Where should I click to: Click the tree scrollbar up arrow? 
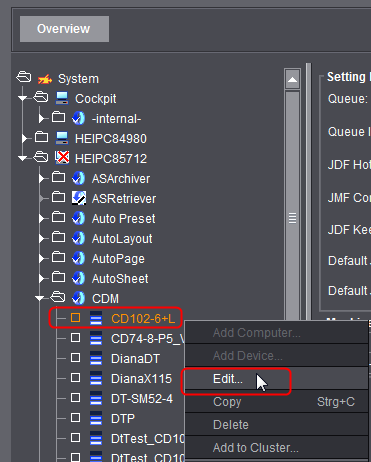click(x=292, y=79)
